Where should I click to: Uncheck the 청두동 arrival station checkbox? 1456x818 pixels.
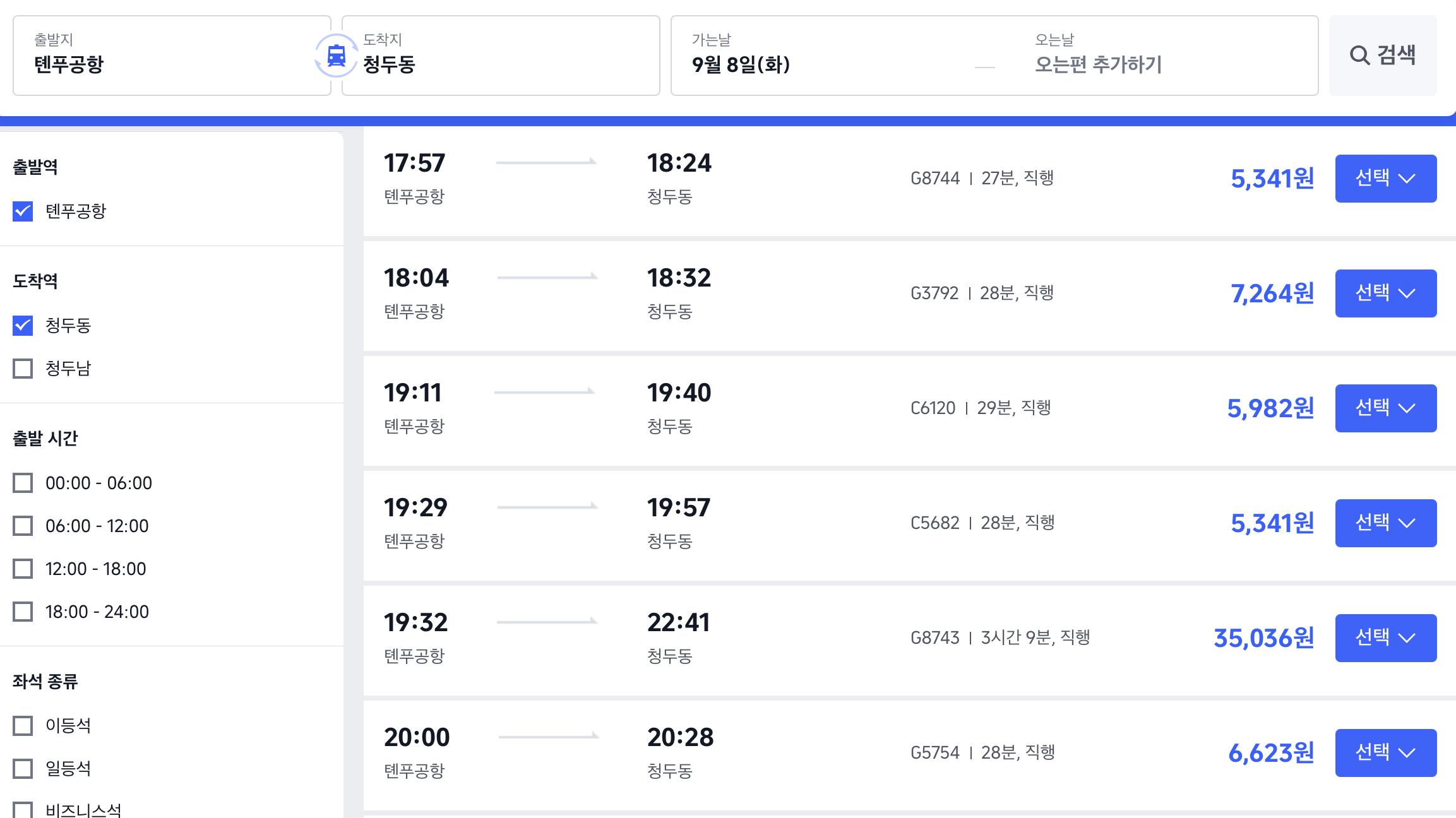coord(23,326)
